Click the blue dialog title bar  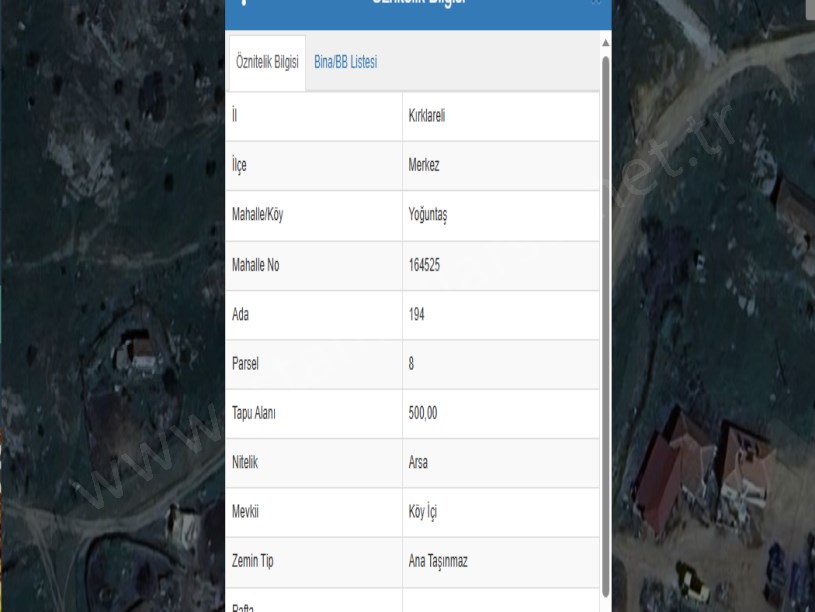tap(420, 8)
